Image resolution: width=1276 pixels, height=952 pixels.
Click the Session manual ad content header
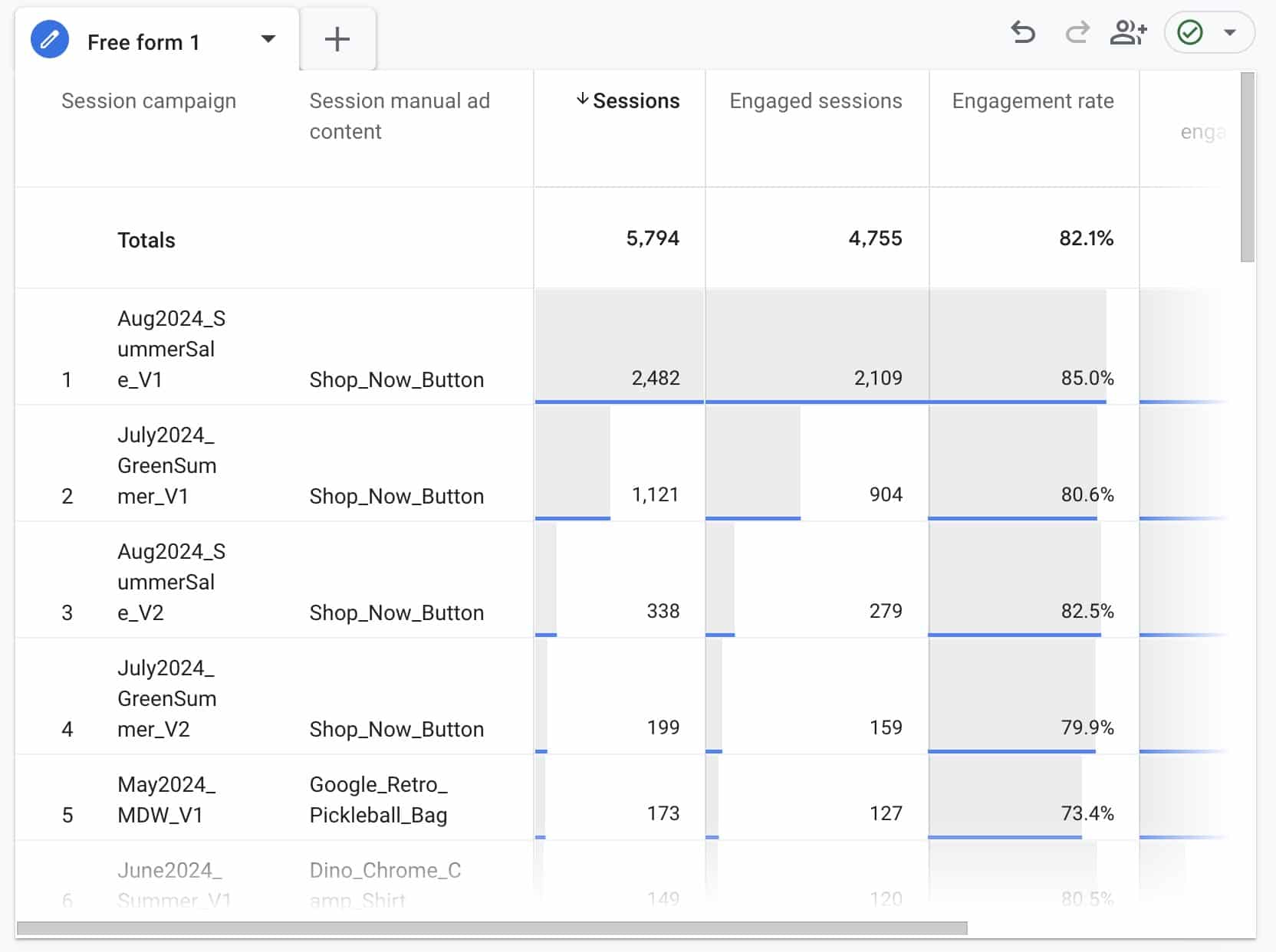399,116
